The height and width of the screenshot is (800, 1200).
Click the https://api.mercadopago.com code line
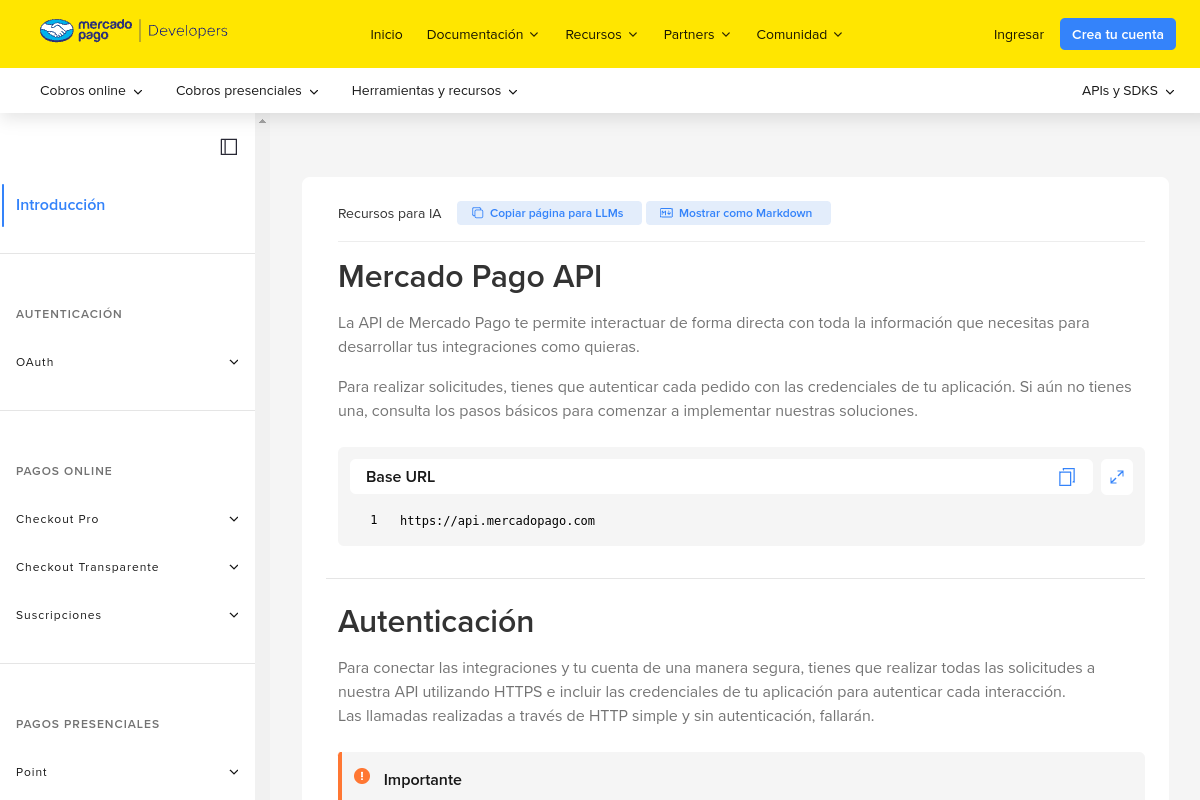click(x=497, y=520)
